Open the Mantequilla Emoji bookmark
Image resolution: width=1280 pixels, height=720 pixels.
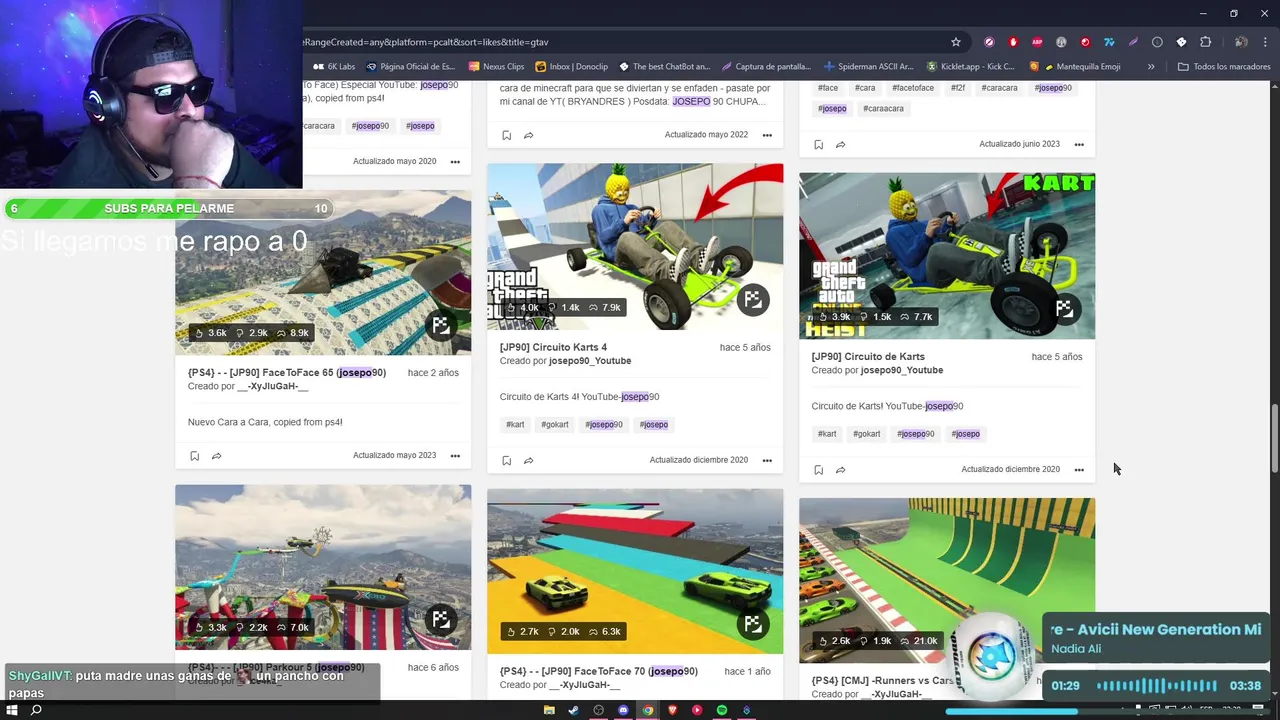[x=1075, y=67]
